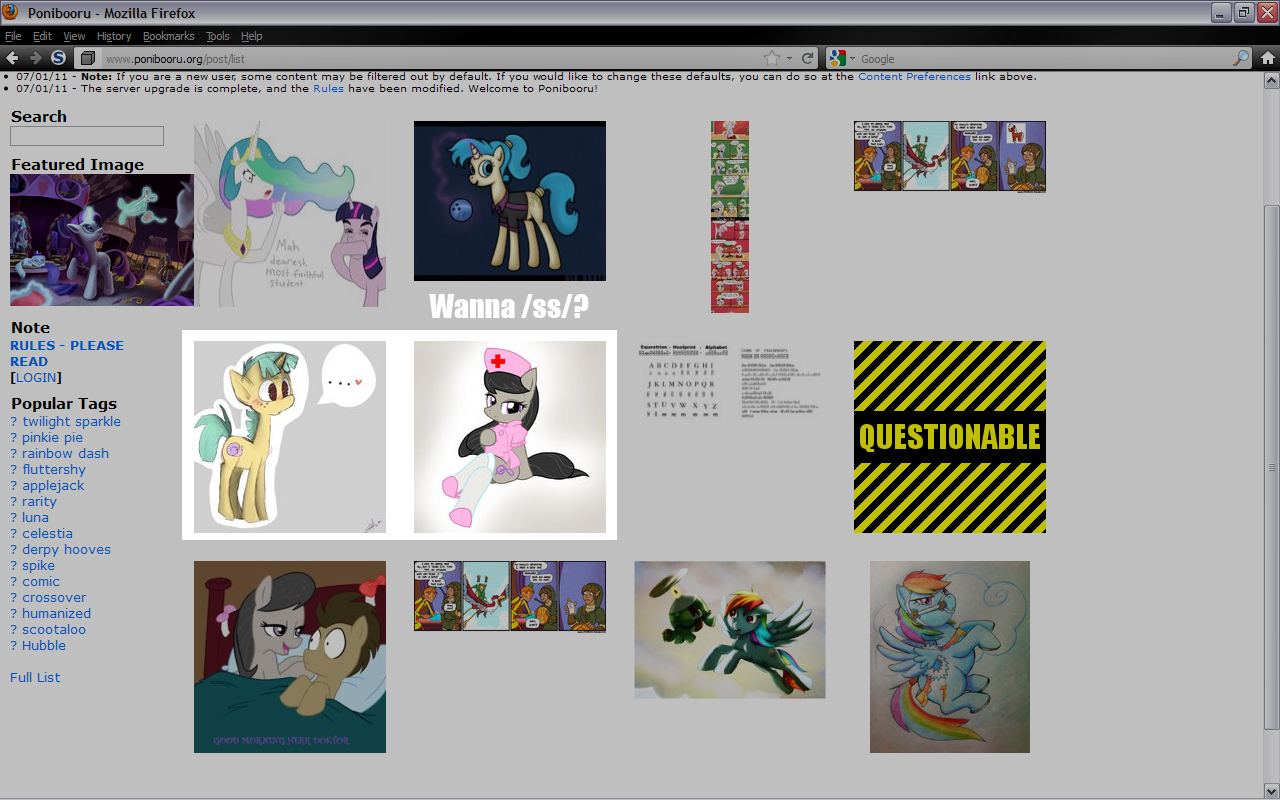Screen dimensions: 1280x800
Task: Click the magnifying glass search icon
Action: click(x=1241, y=58)
